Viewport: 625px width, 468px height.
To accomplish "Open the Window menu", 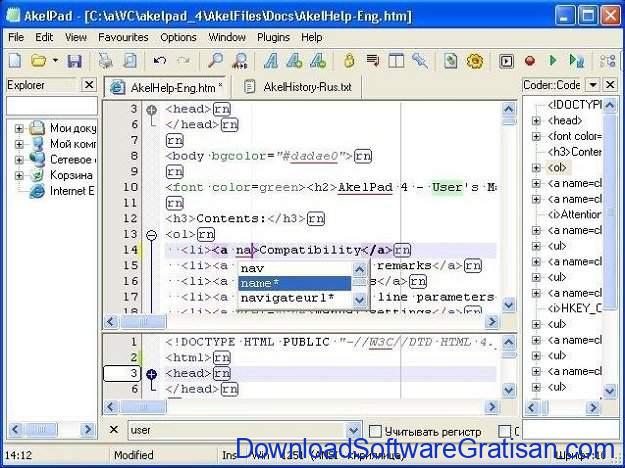I will 227,37.
